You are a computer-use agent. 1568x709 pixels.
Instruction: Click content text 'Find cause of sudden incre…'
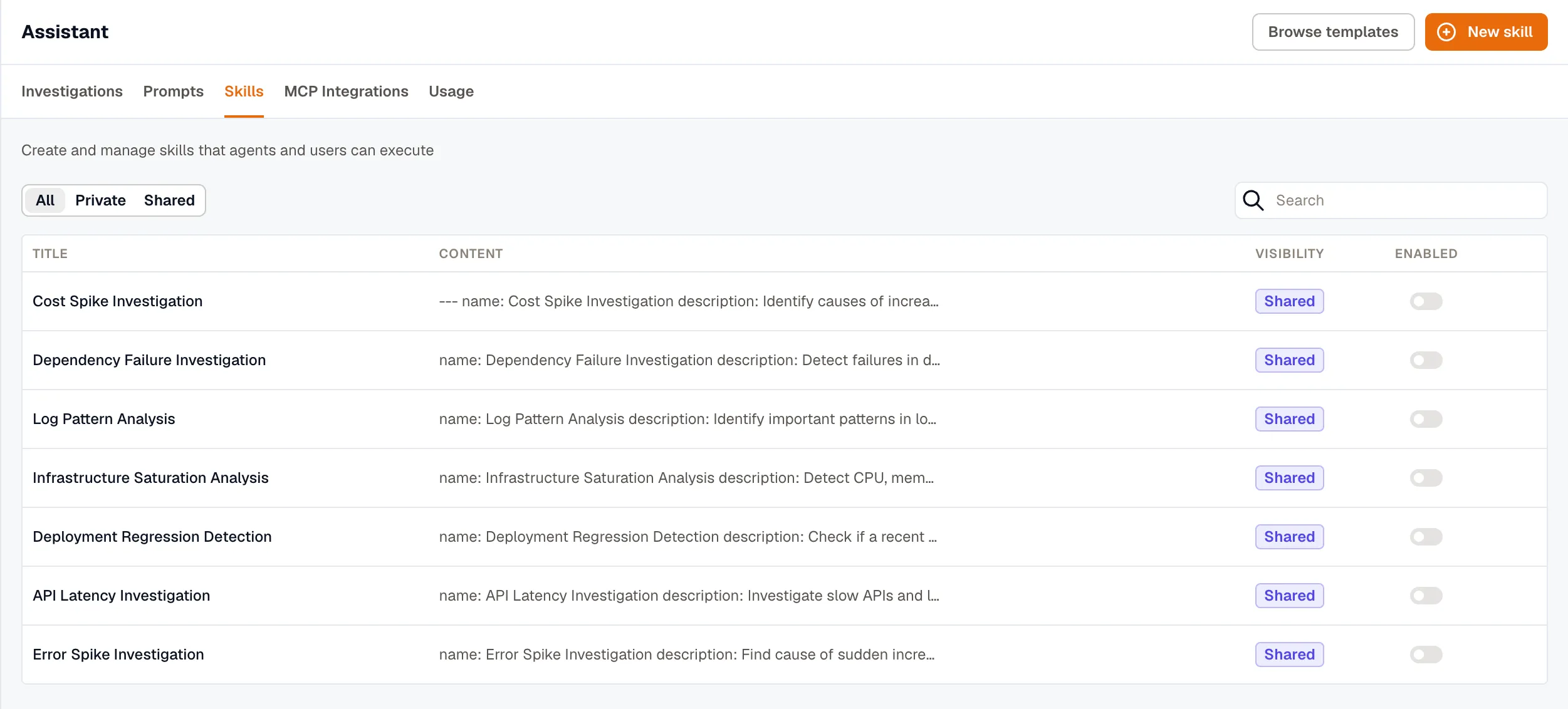(x=838, y=655)
